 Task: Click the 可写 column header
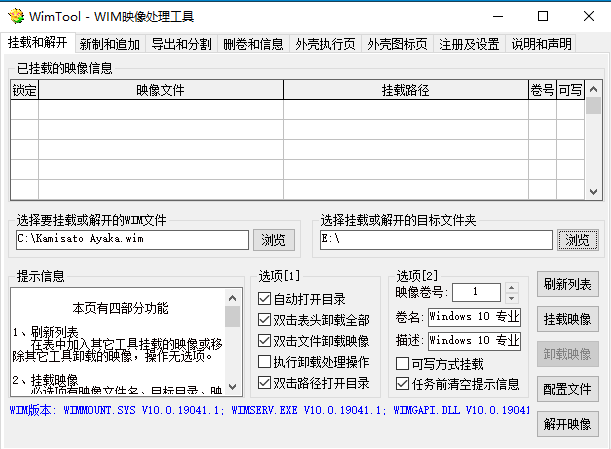pyautogui.click(x=570, y=90)
